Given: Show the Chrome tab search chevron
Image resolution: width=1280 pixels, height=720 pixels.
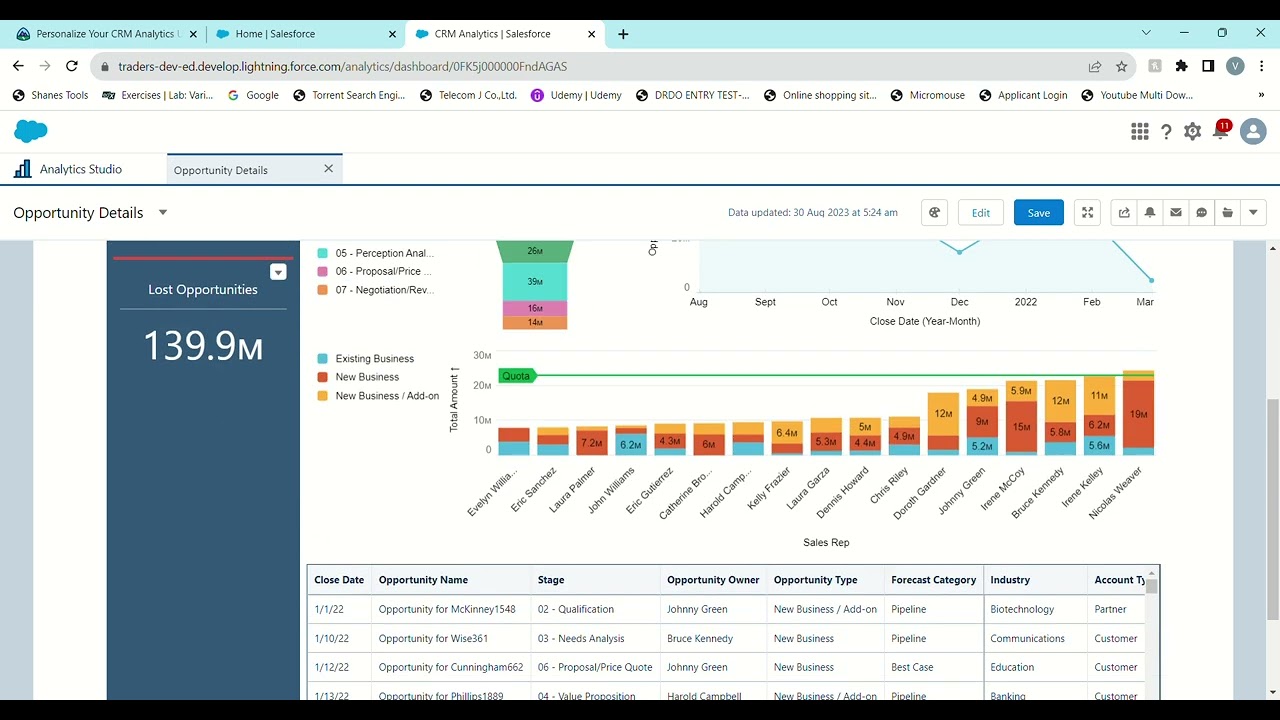Looking at the screenshot, I should pyautogui.click(x=1147, y=33).
